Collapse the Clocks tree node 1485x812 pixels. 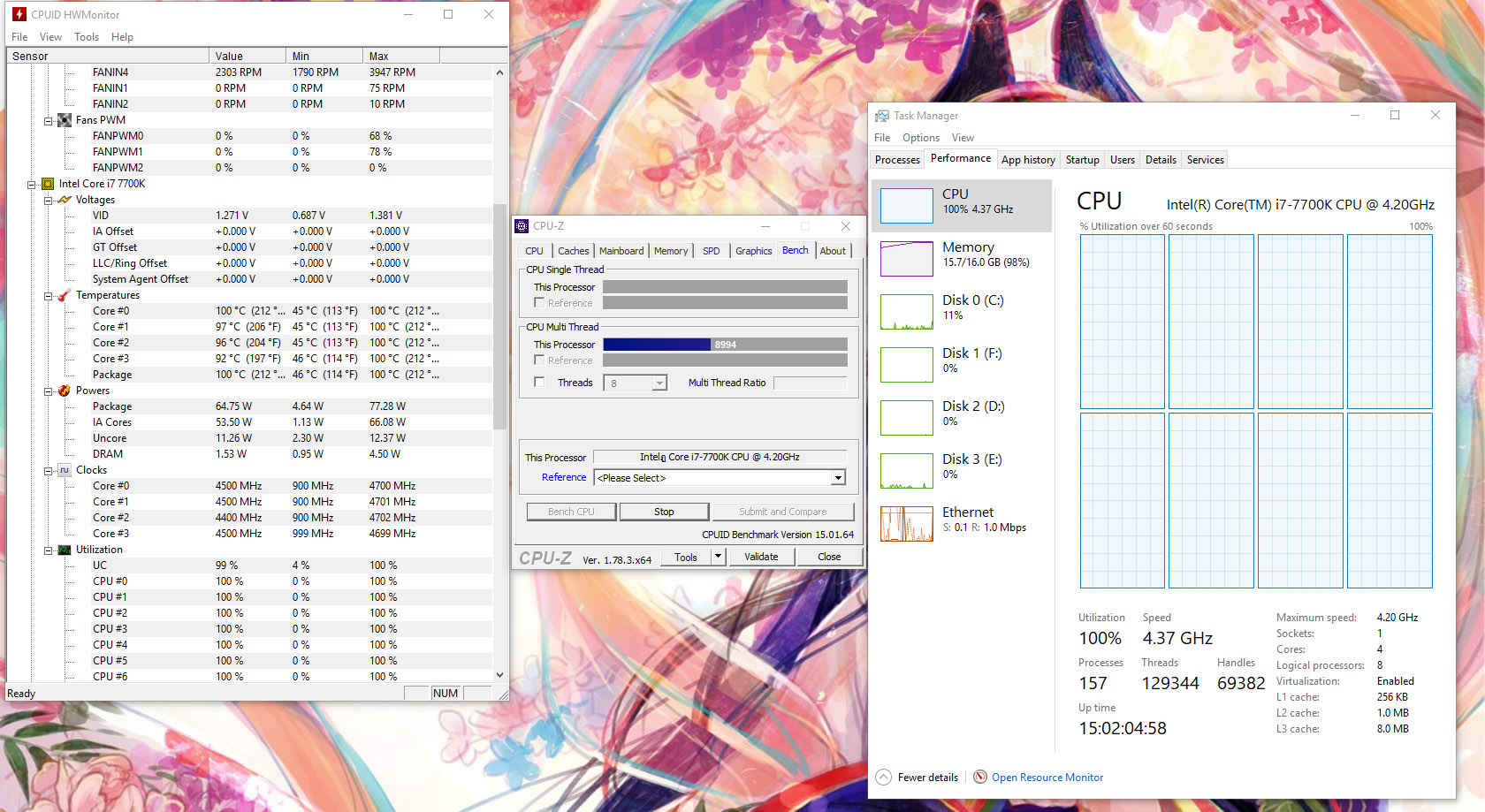[48, 470]
